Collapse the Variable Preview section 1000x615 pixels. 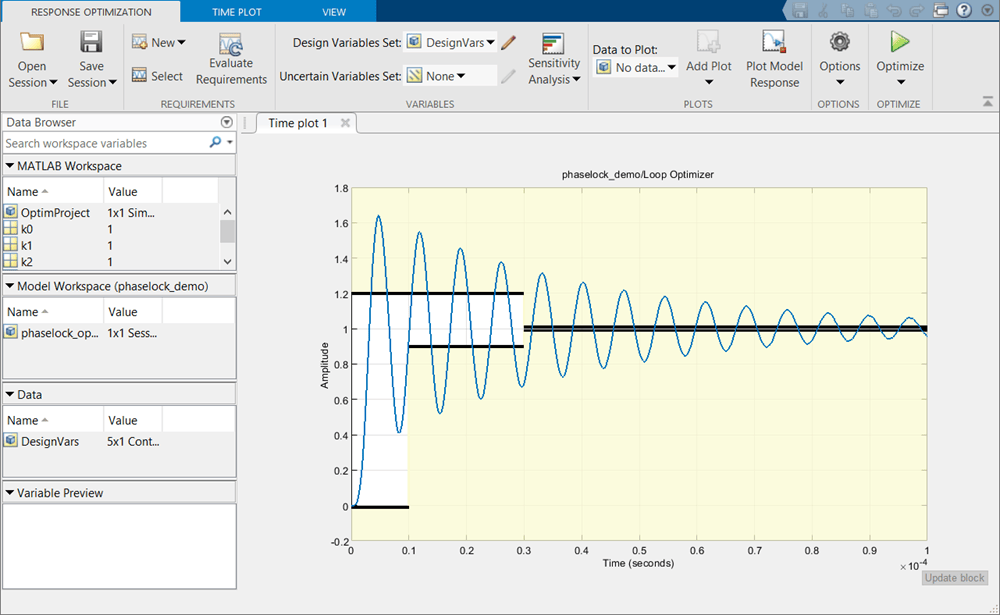10,493
